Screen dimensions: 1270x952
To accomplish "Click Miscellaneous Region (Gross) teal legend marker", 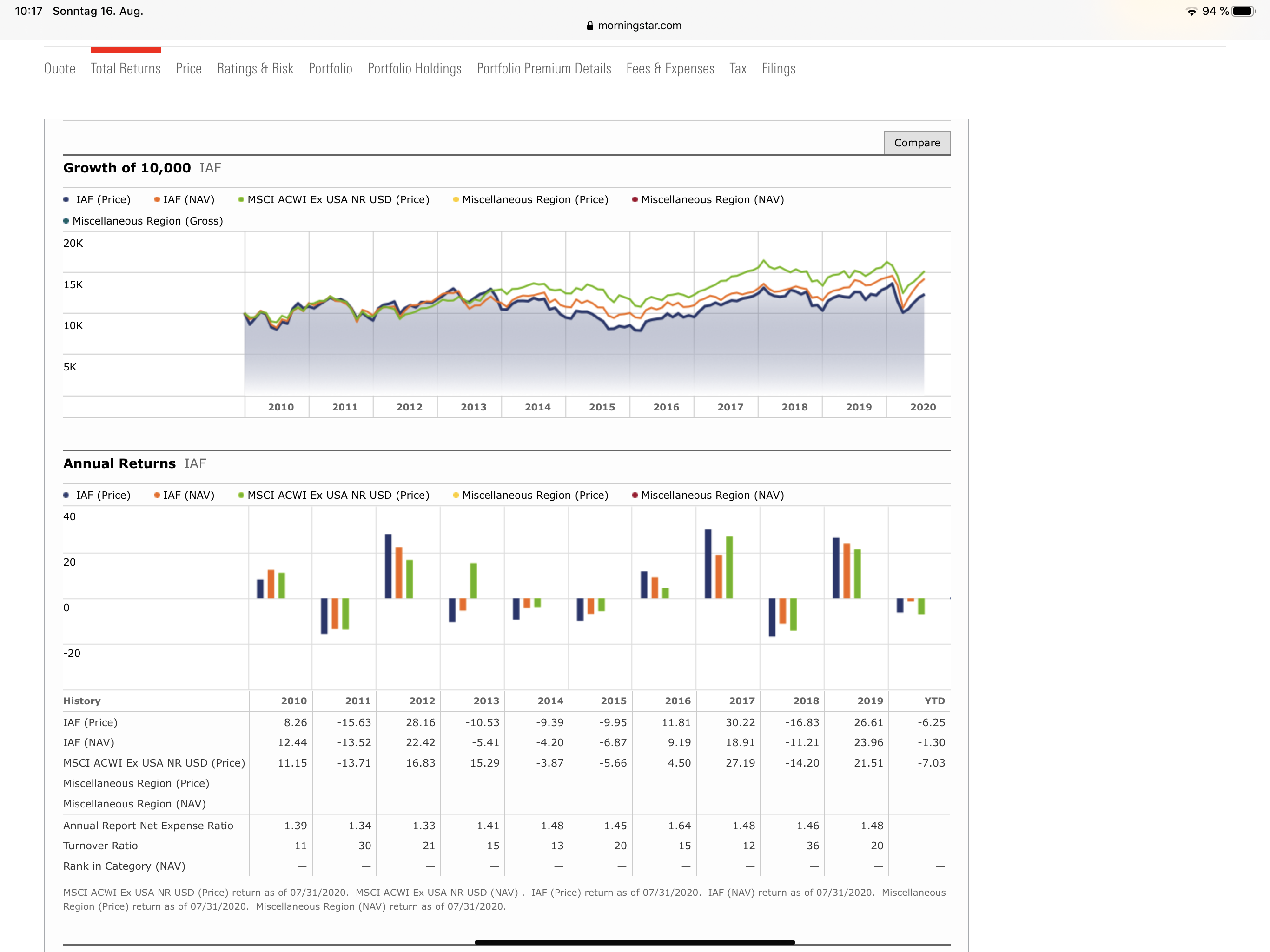I will [66, 221].
